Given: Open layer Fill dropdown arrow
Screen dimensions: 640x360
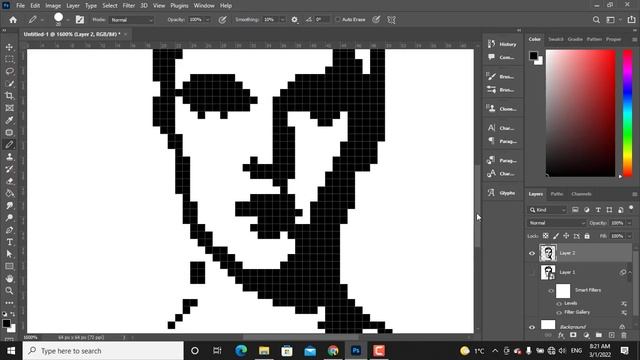Looking at the screenshot, I should pyautogui.click(x=629, y=236).
